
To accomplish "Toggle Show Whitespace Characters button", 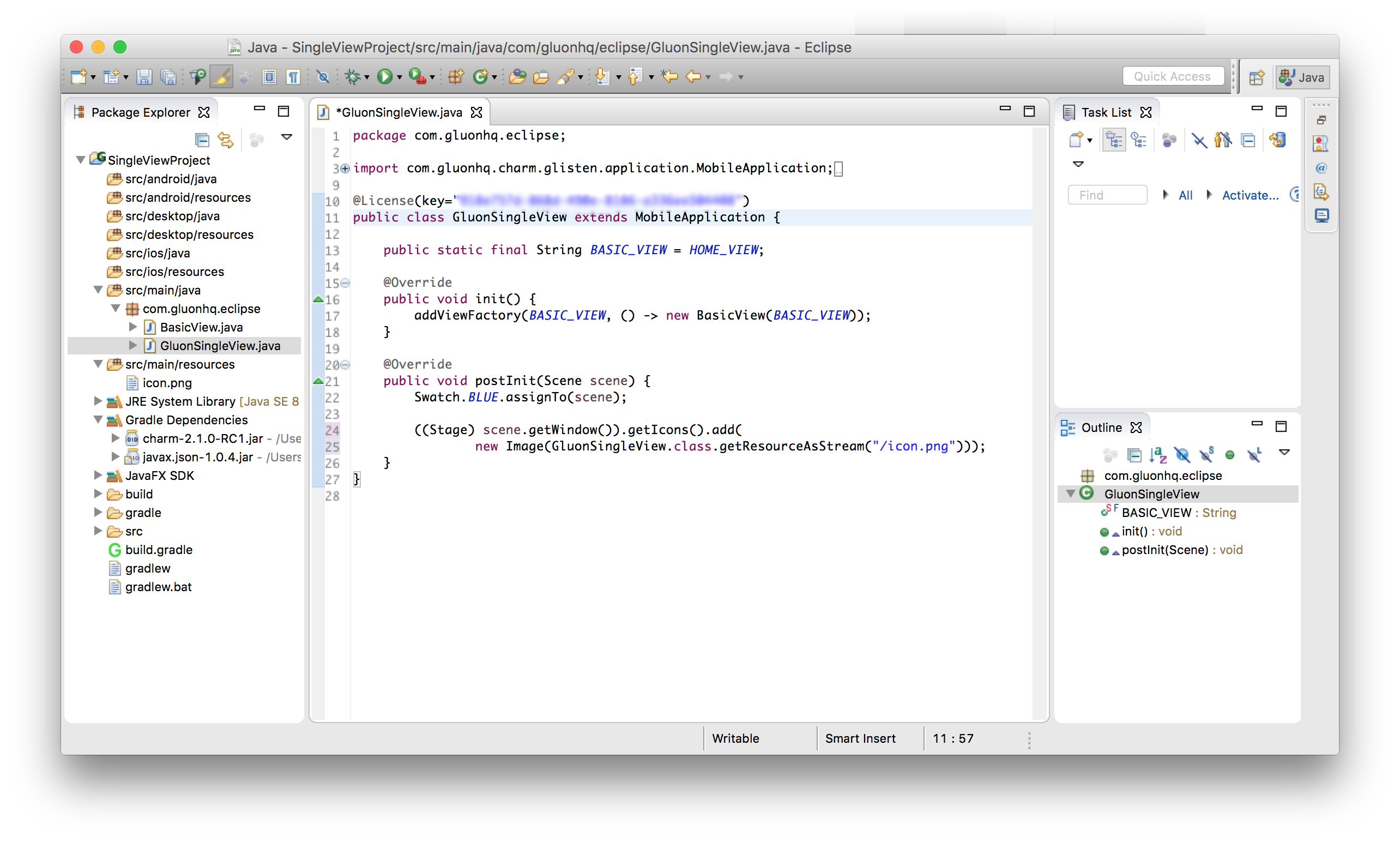I will tap(293, 76).
